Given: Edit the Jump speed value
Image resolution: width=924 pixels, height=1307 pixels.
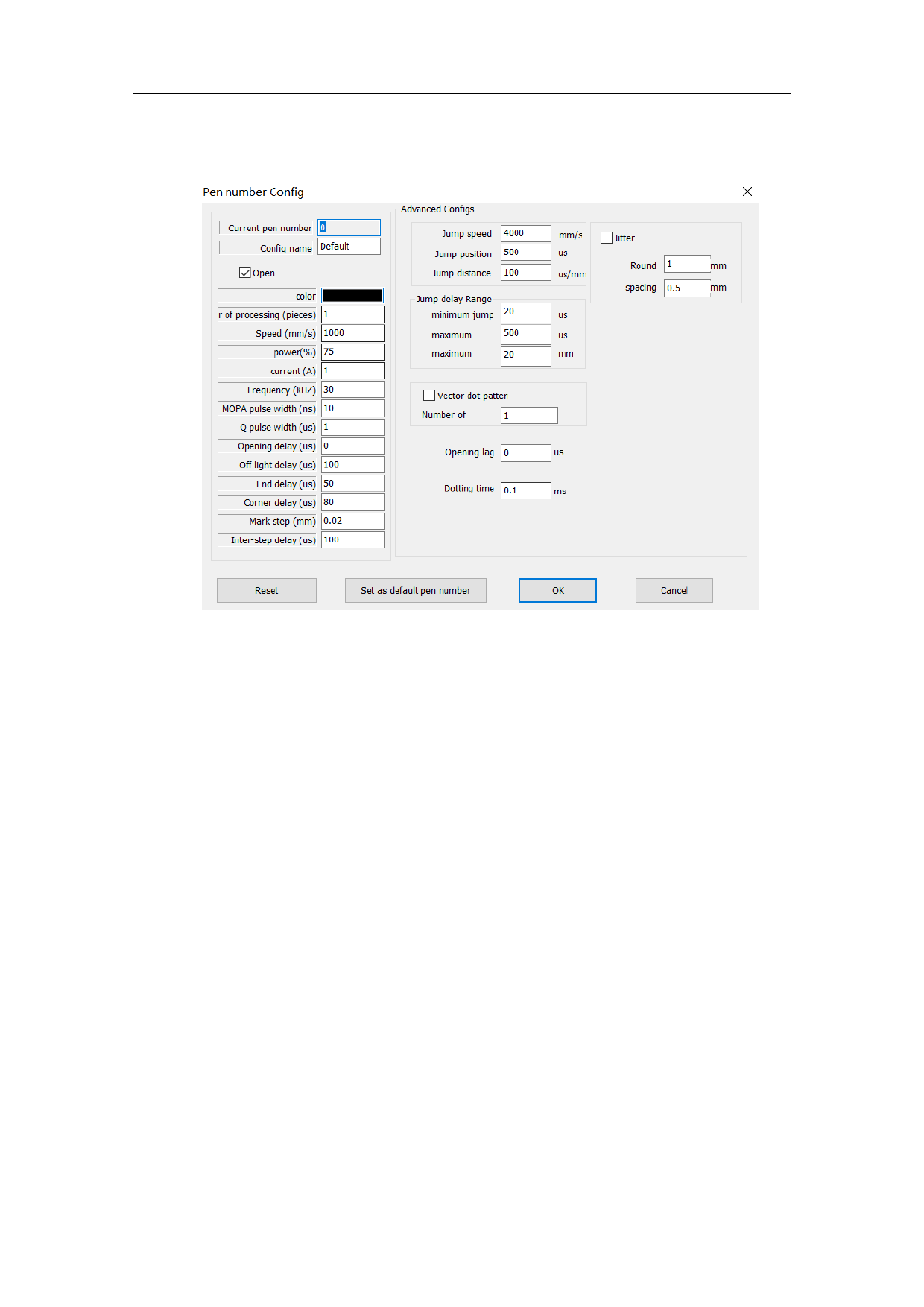Looking at the screenshot, I should click(525, 233).
